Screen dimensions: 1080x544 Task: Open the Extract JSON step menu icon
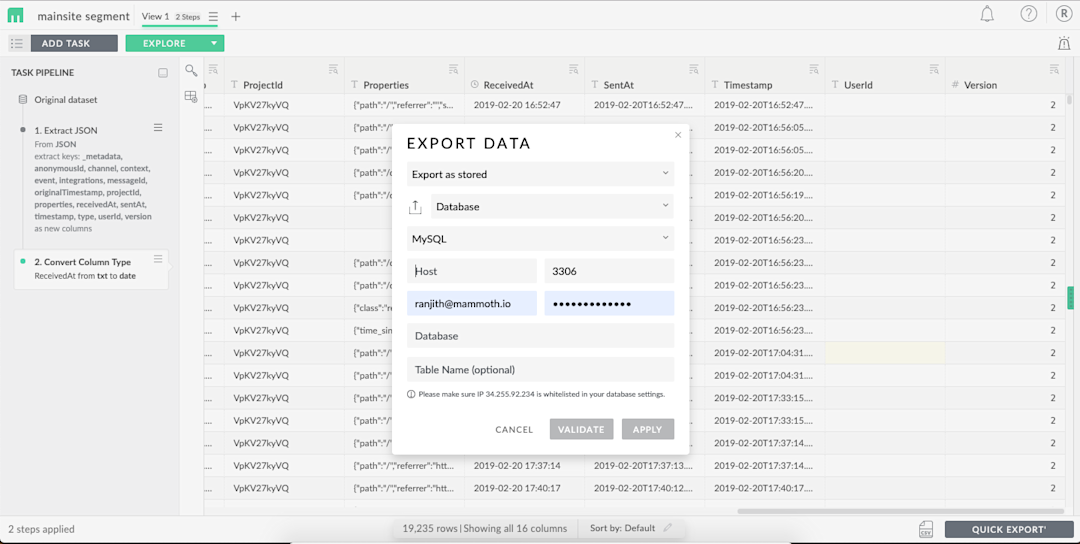click(x=158, y=127)
